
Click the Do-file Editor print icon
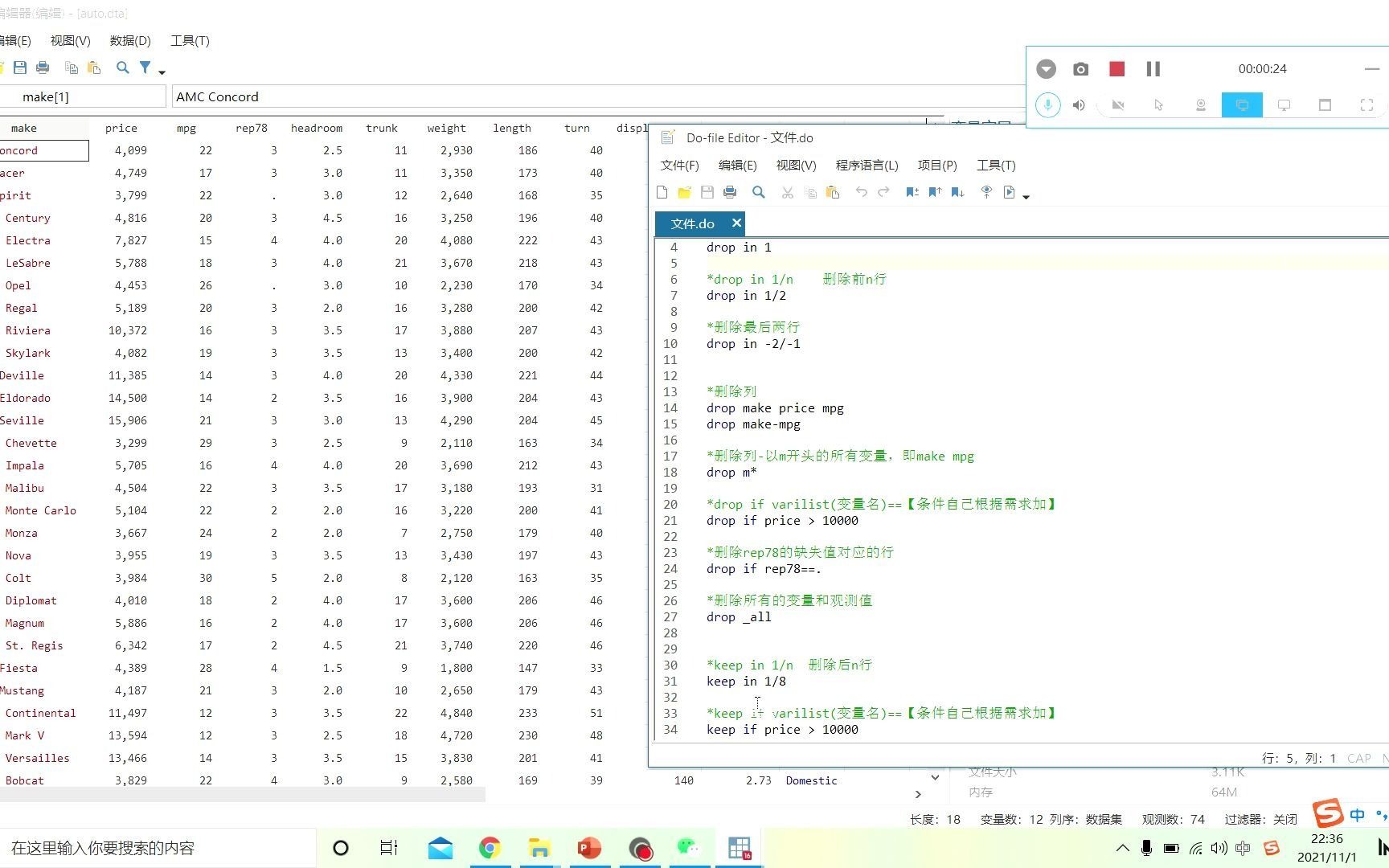[730, 192]
